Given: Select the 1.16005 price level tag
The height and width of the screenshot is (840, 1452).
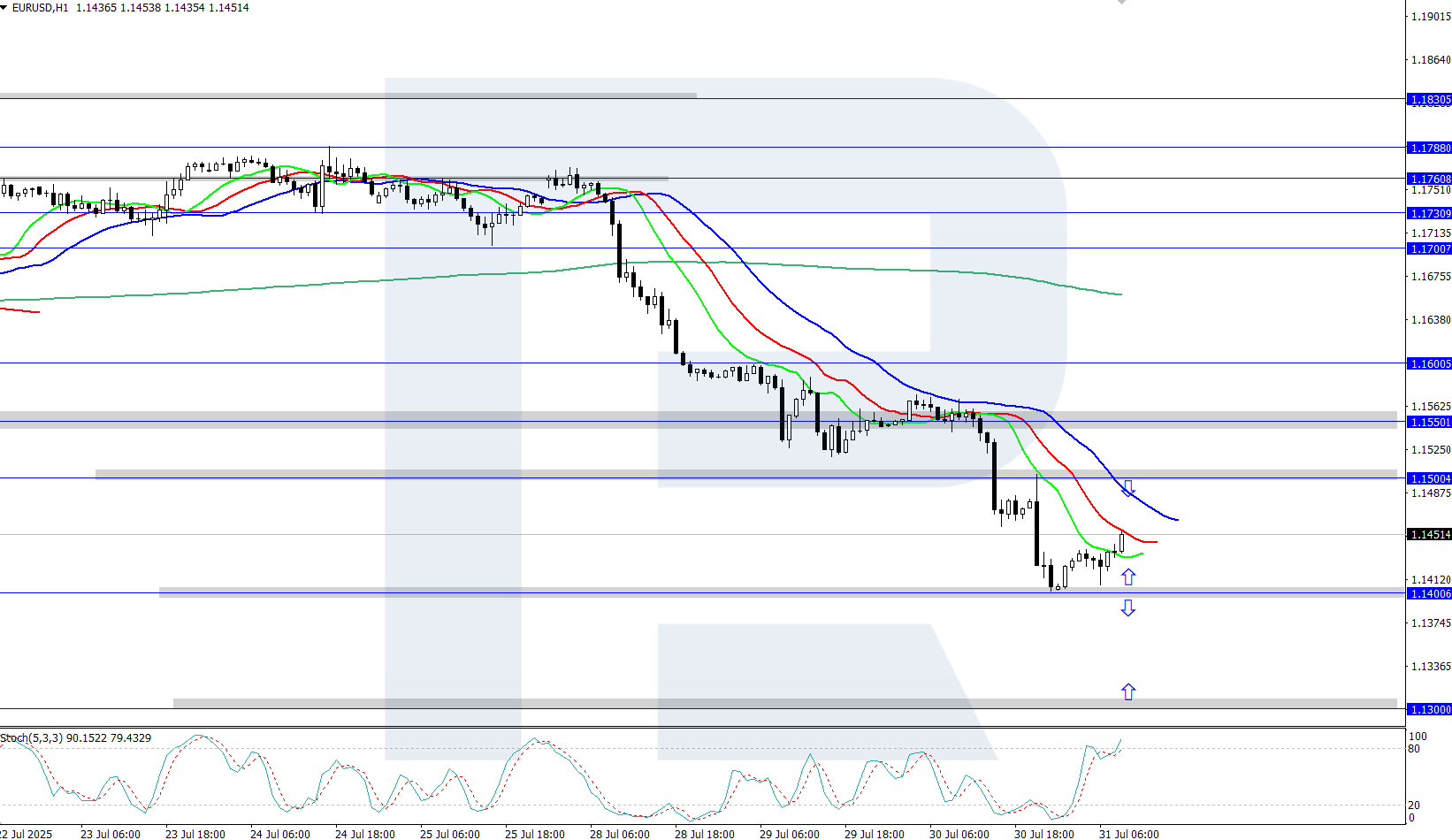Looking at the screenshot, I should 1429,364.
